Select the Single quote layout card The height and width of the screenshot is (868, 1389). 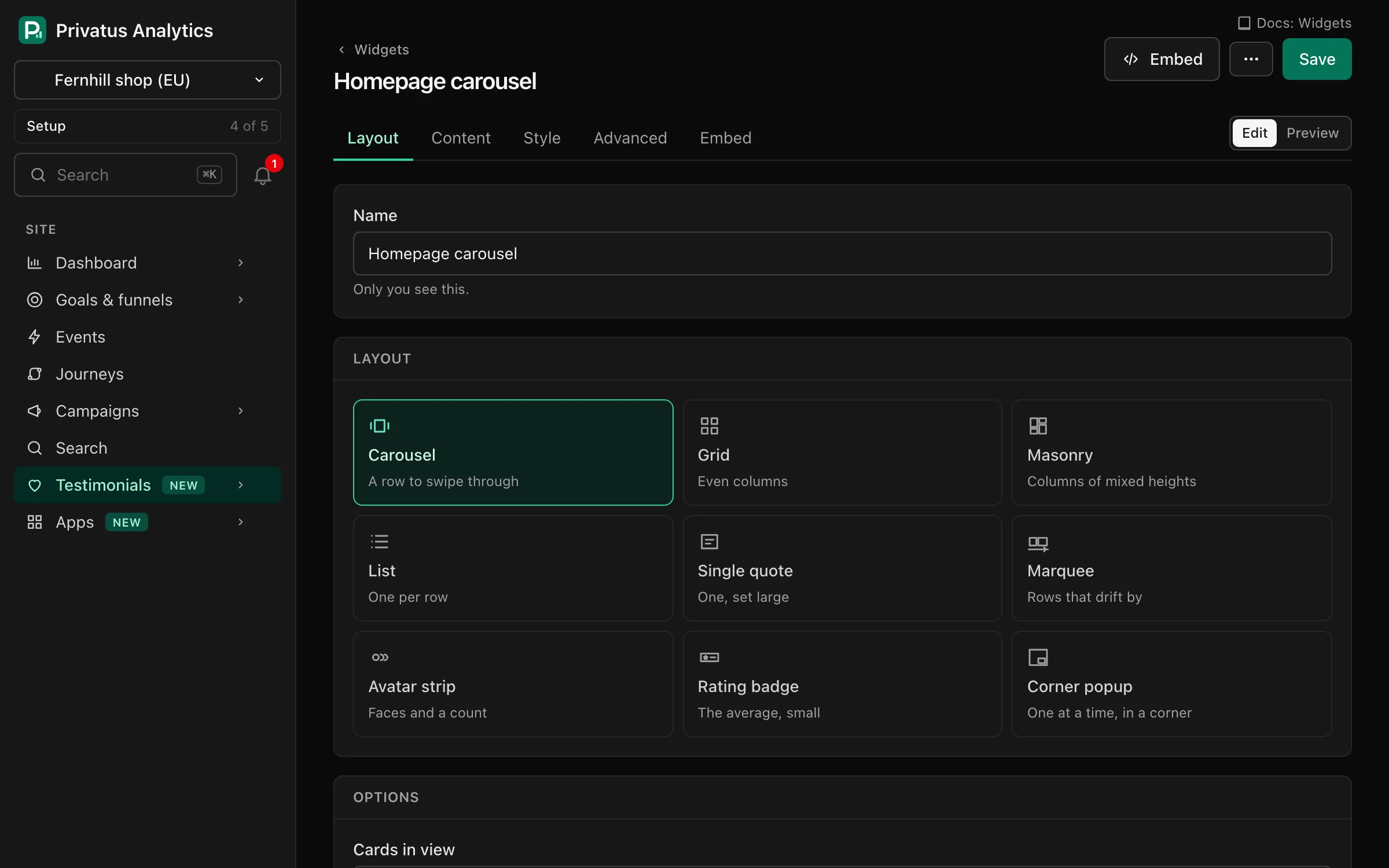pyautogui.click(x=842, y=568)
